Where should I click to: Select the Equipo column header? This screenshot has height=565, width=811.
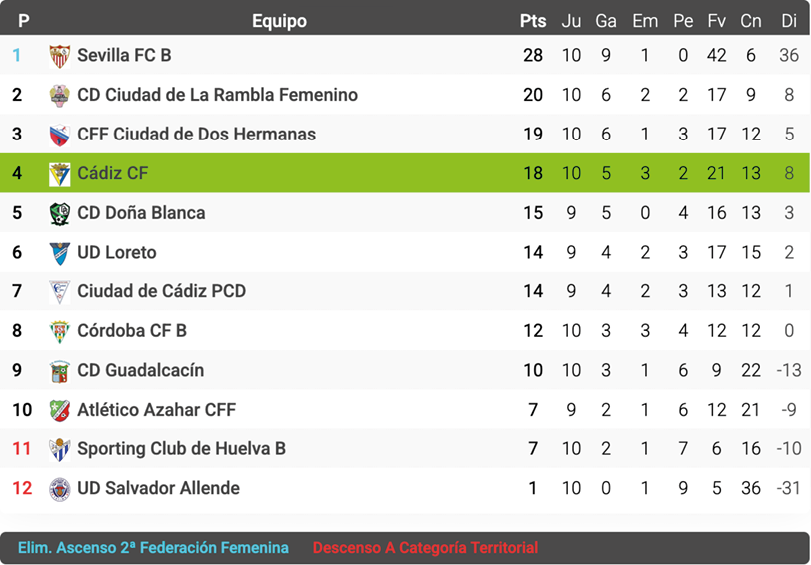click(x=279, y=21)
